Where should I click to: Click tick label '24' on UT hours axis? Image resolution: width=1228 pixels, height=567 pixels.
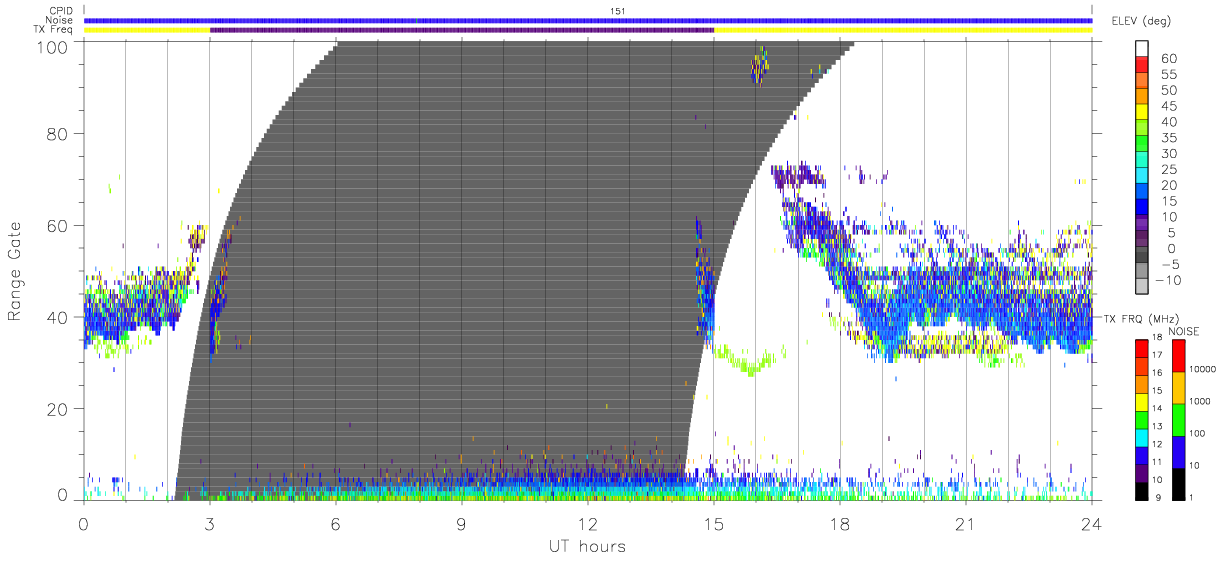click(1091, 524)
